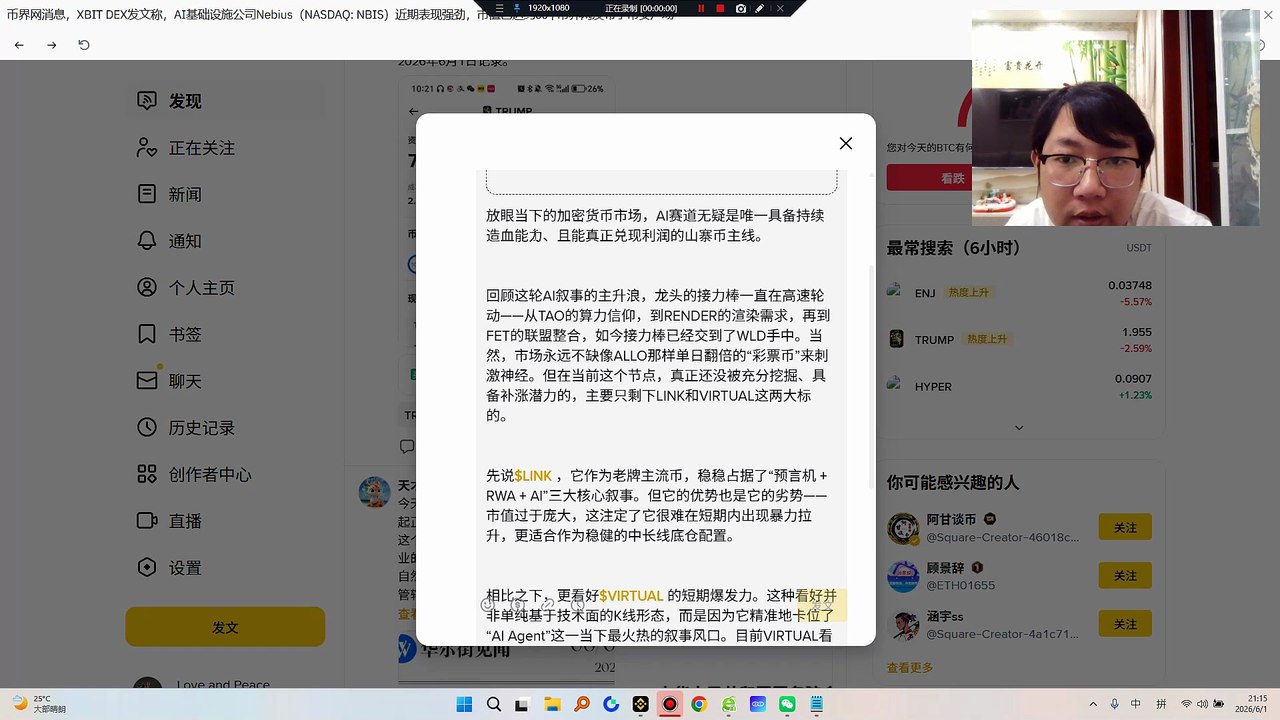Open the TRUMP row in most searched
Image resolution: width=1280 pixels, height=720 pixels.
(1020, 340)
